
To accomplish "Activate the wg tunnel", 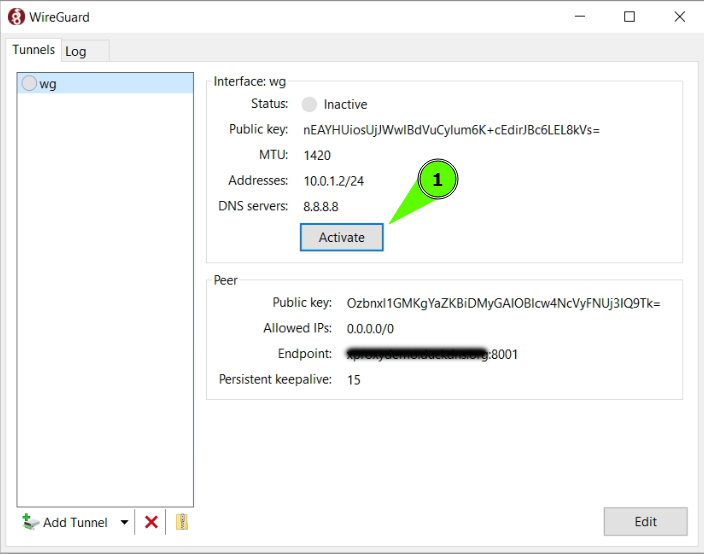I will (341, 237).
